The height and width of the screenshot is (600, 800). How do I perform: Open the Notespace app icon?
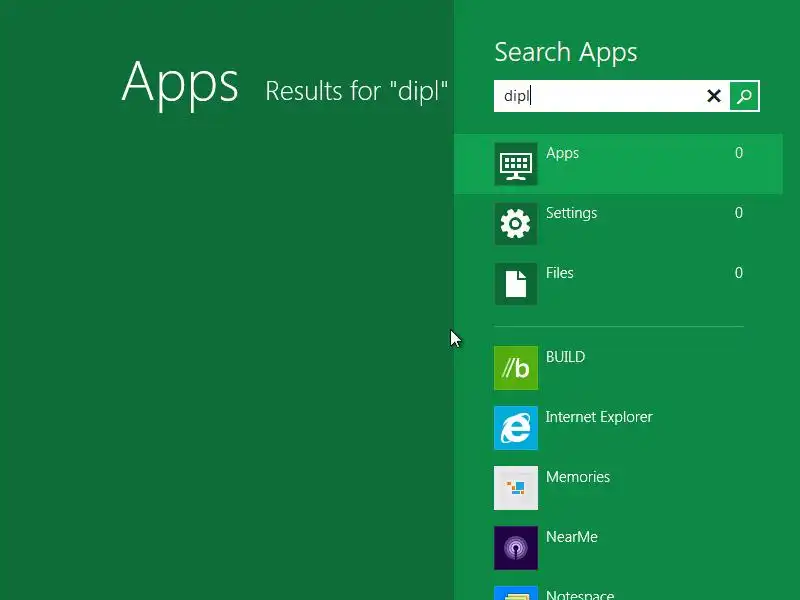click(516, 593)
